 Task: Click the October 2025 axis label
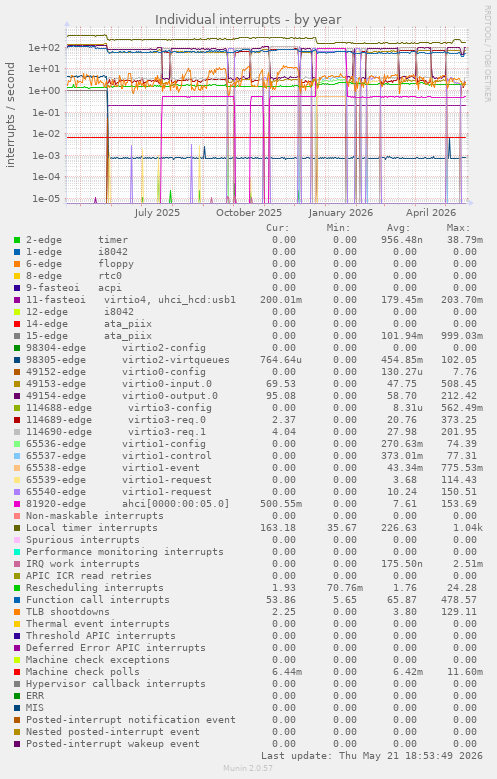[249, 213]
